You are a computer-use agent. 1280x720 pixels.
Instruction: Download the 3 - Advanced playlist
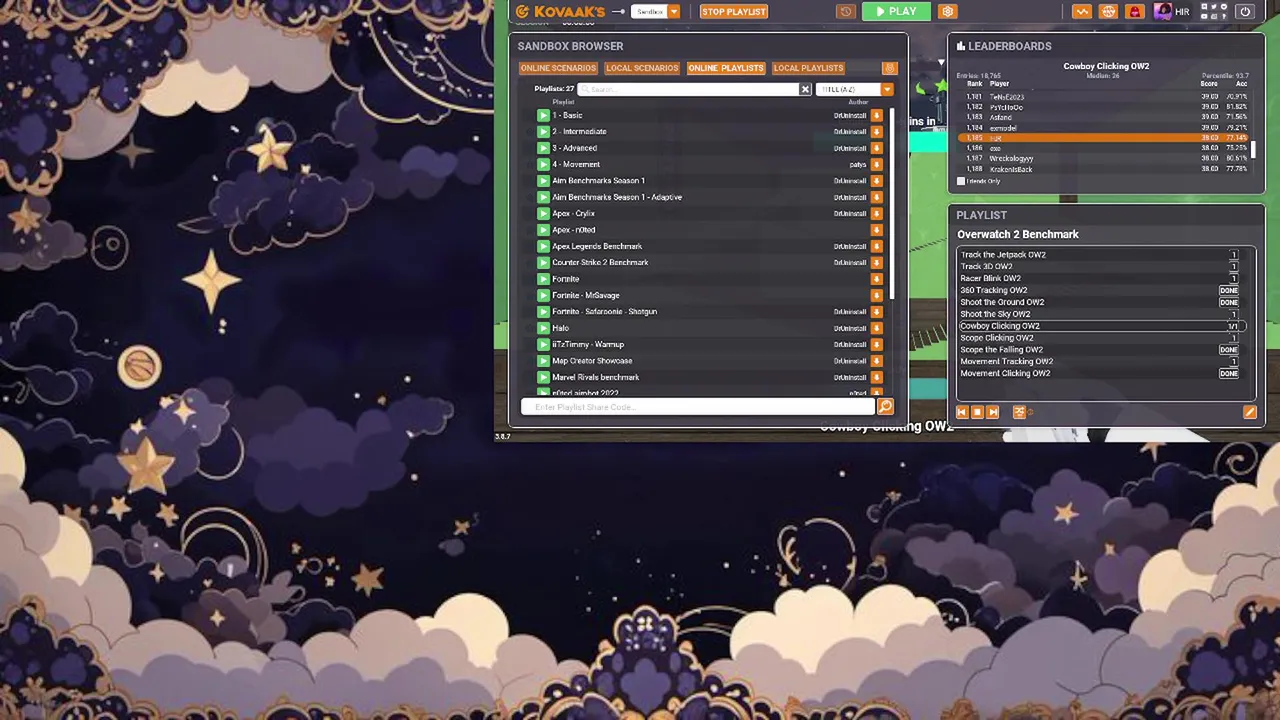click(876, 148)
